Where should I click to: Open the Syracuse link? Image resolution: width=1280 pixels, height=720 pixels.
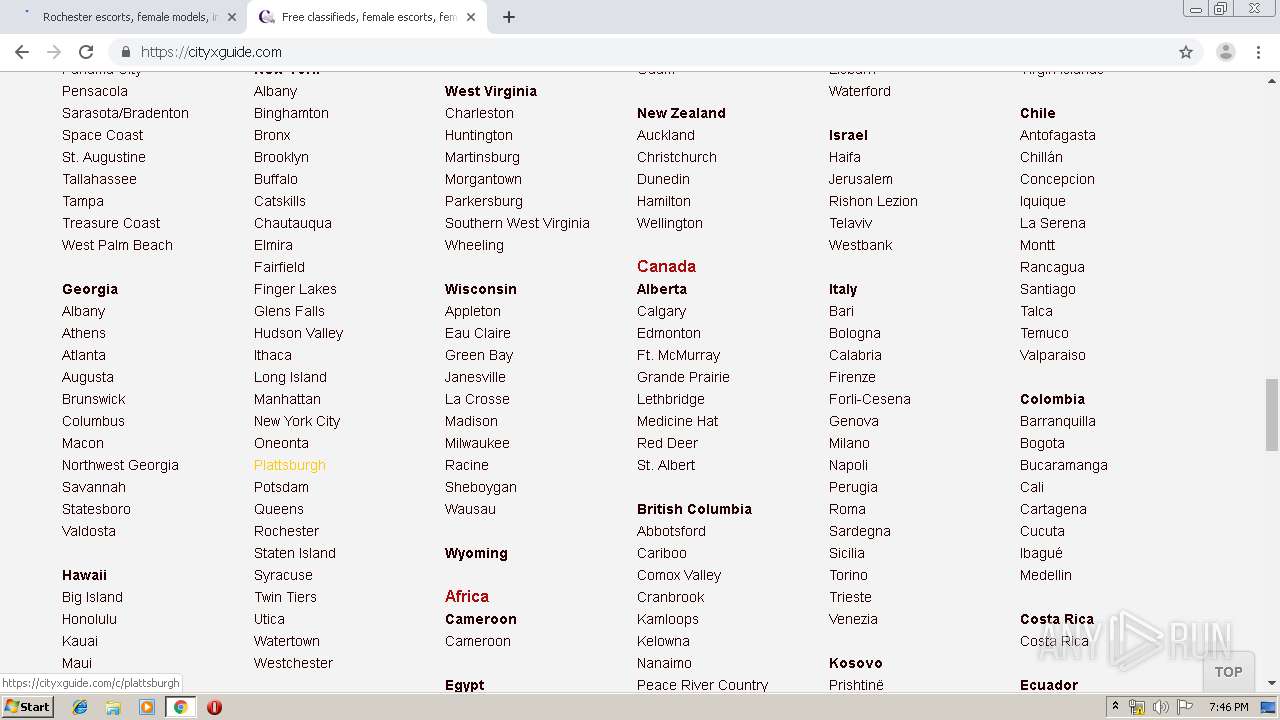click(283, 575)
